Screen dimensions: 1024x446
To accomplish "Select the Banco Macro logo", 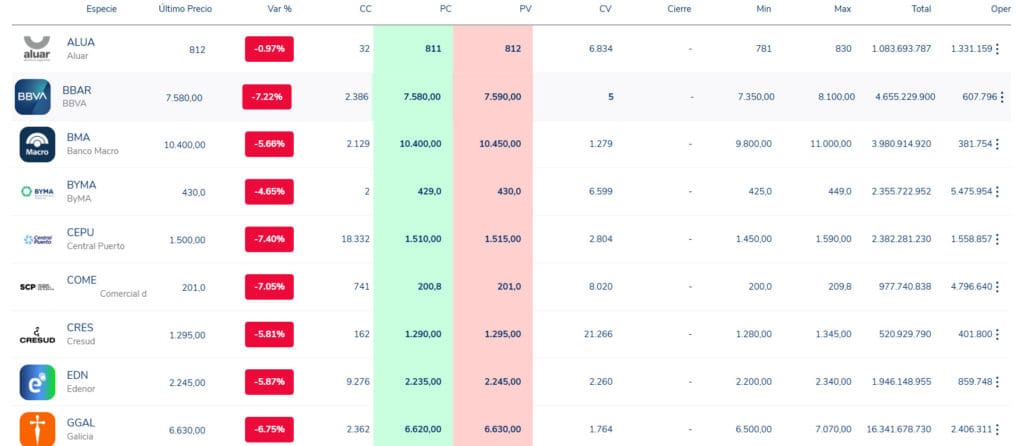I will tap(36, 144).
